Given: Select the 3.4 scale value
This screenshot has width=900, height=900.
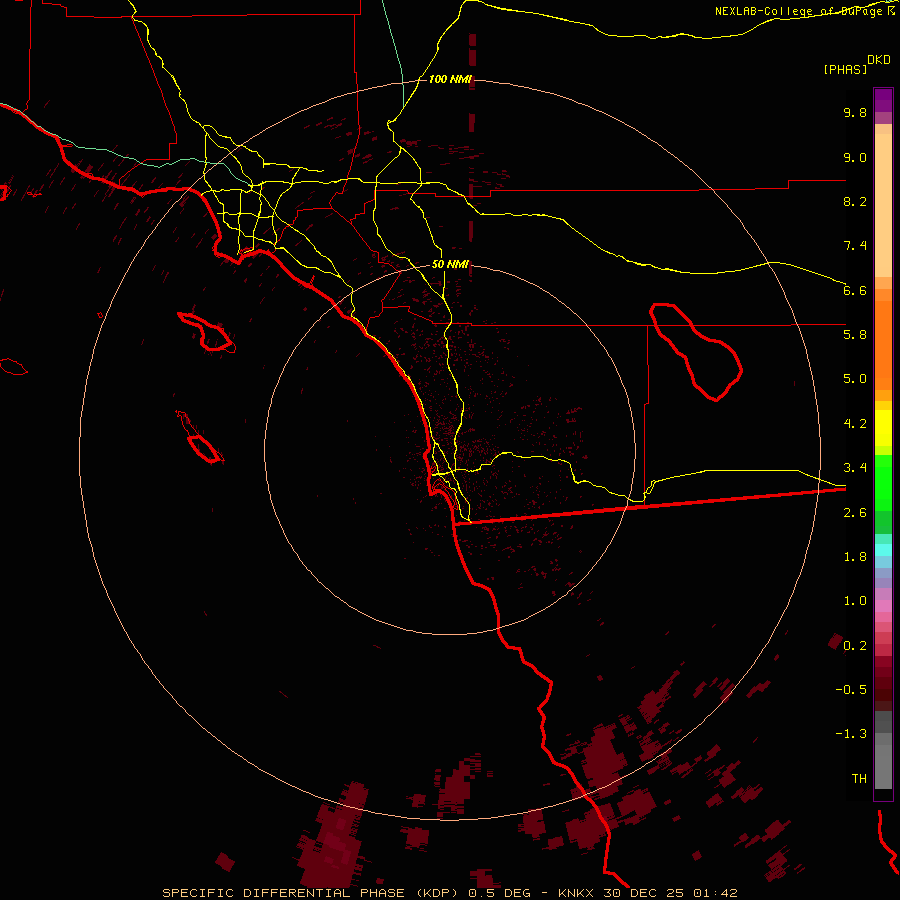Looking at the screenshot, I should click(855, 468).
